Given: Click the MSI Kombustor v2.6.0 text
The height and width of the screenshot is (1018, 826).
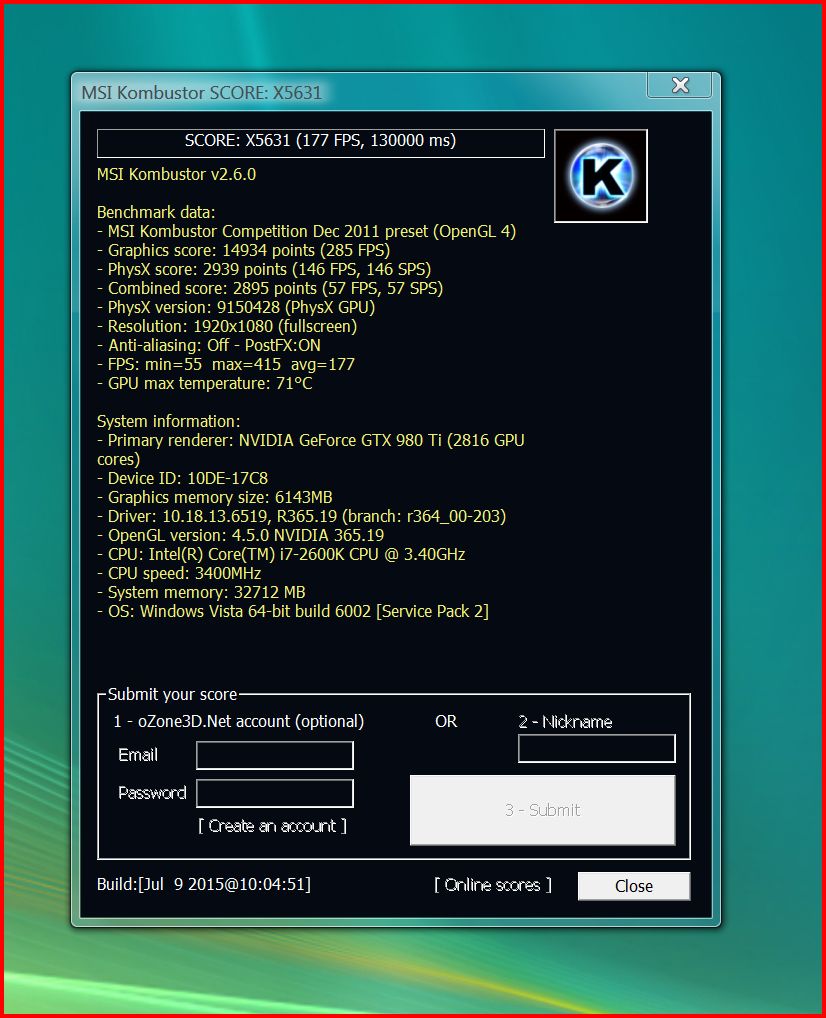Looking at the screenshot, I should (x=177, y=175).
